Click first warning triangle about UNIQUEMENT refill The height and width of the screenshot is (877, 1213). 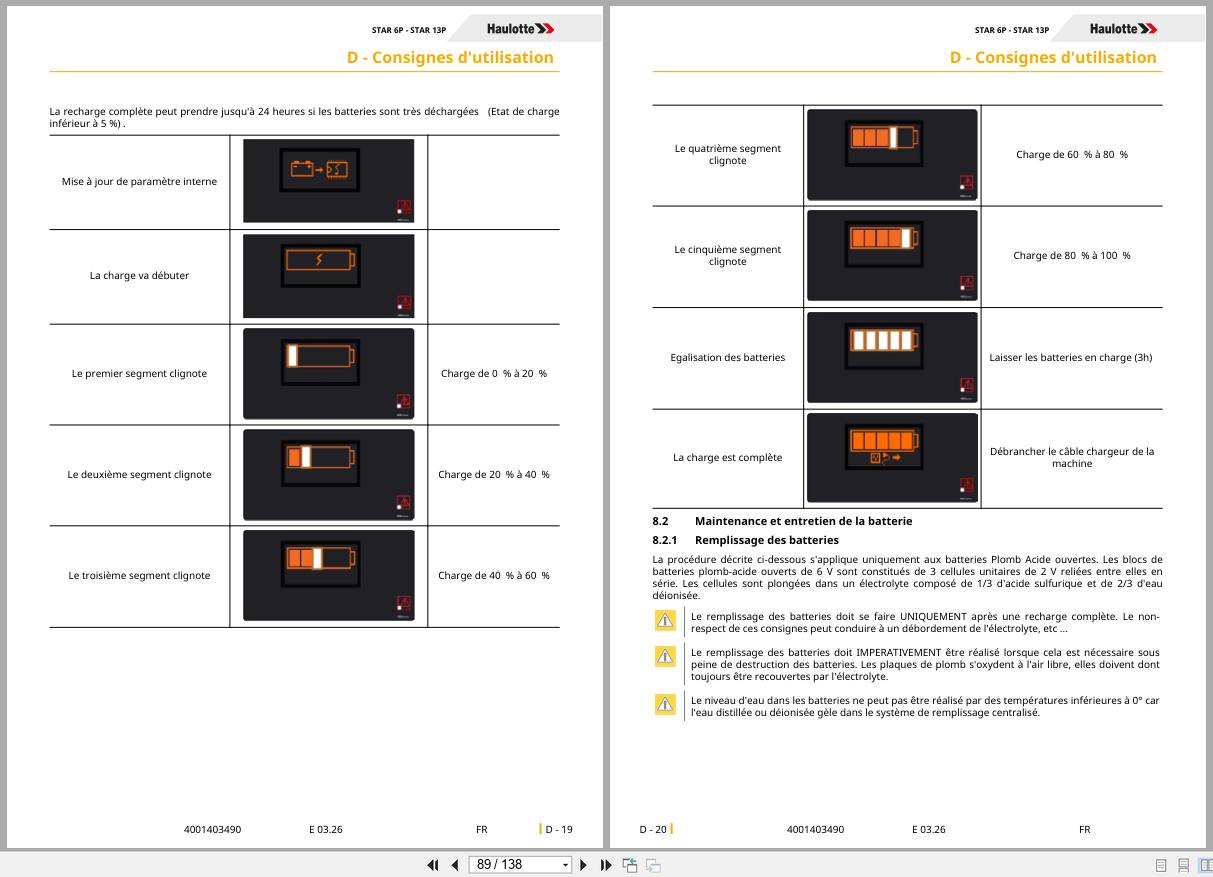coord(665,621)
